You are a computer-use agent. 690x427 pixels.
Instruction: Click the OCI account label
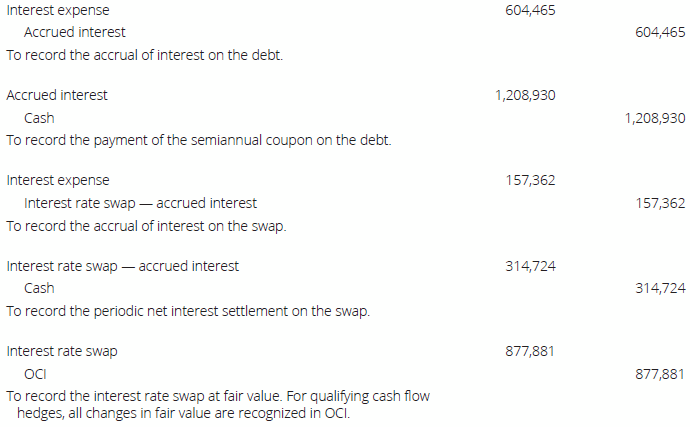coord(35,374)
